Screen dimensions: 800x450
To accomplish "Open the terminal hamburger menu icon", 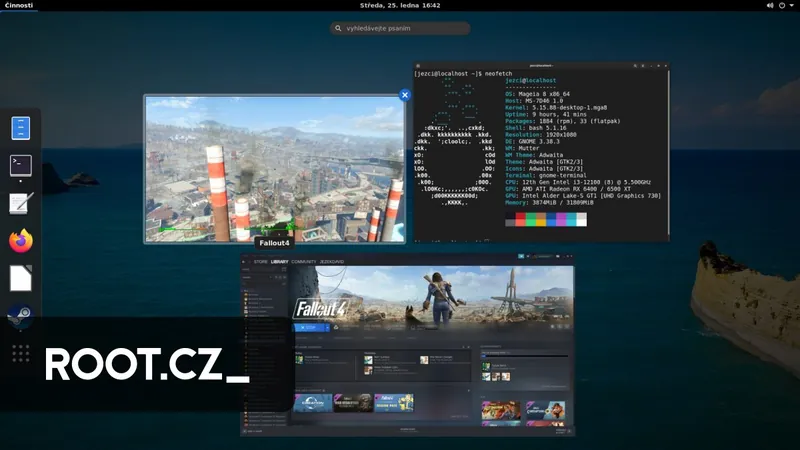I will tap(643, 66).
